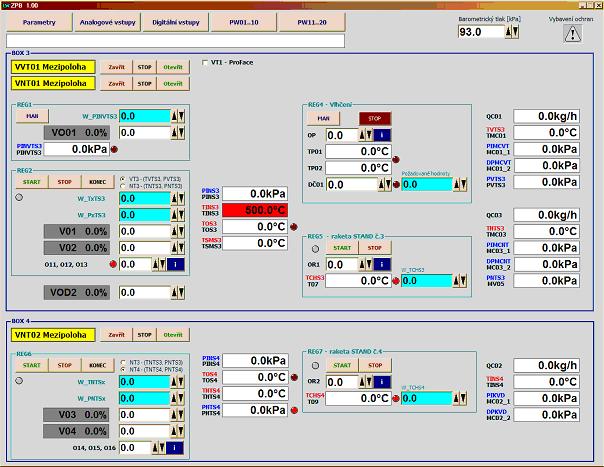The image size is (604, 467).
Task: Click the blue info button in REG6
Action: (176, 448)
